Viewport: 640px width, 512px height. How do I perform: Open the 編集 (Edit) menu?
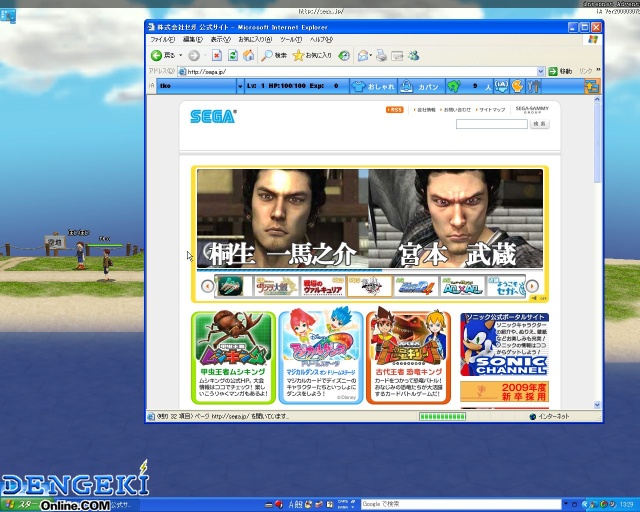[193, 39]
